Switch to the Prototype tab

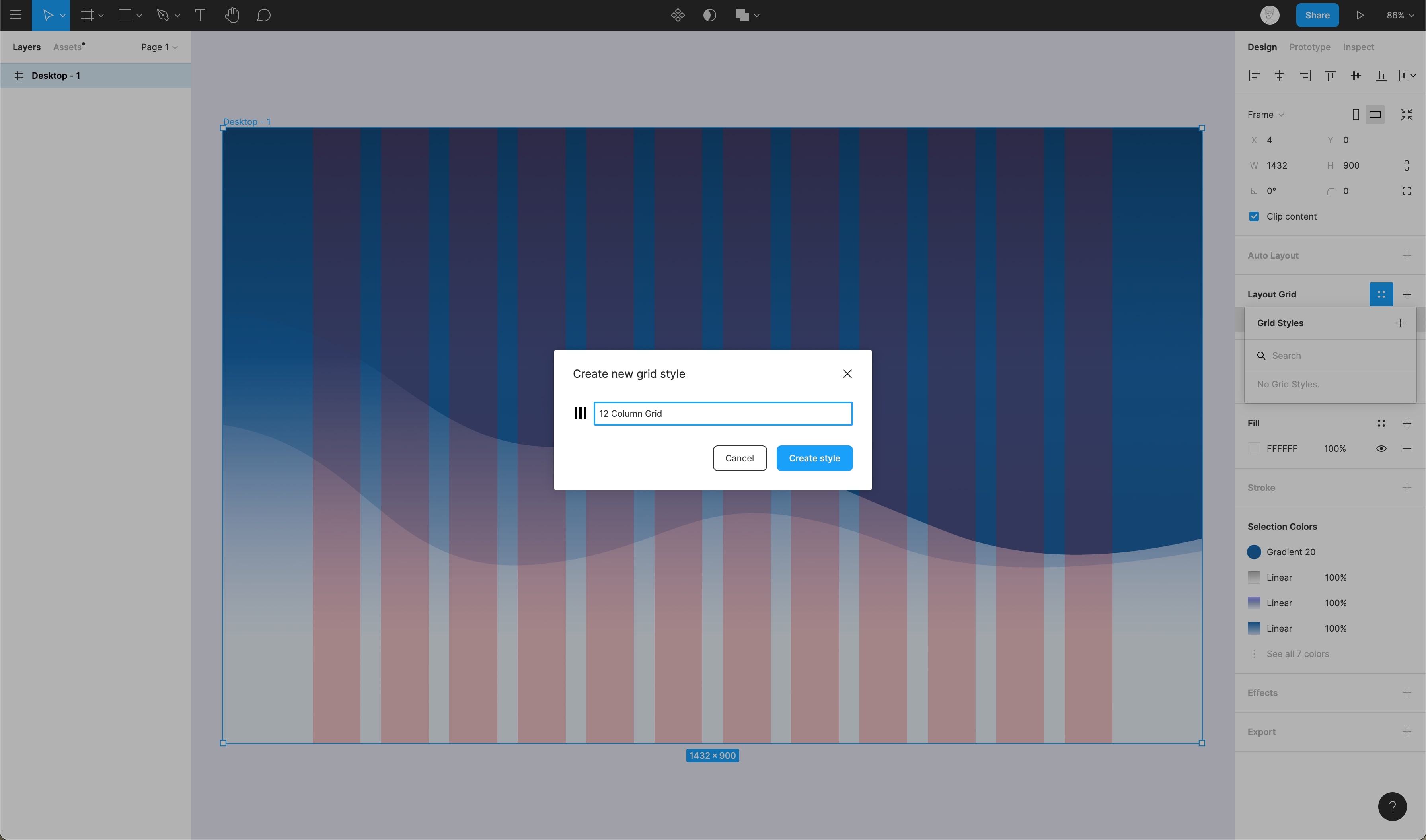pyautogui.click(x=1309, y=47)
